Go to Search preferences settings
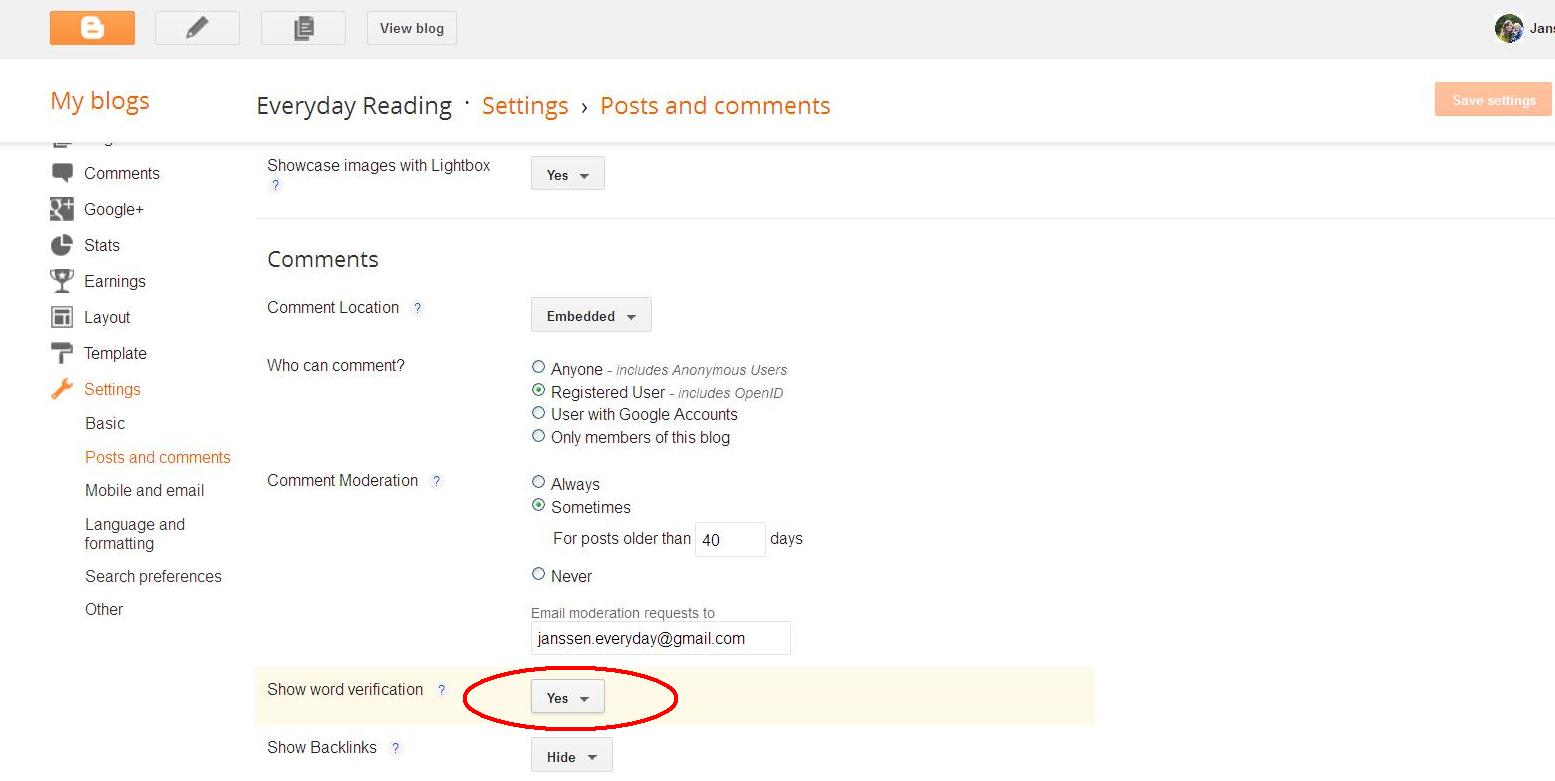1555x781 pixels. pyautogui.click(x=153, y=576)
